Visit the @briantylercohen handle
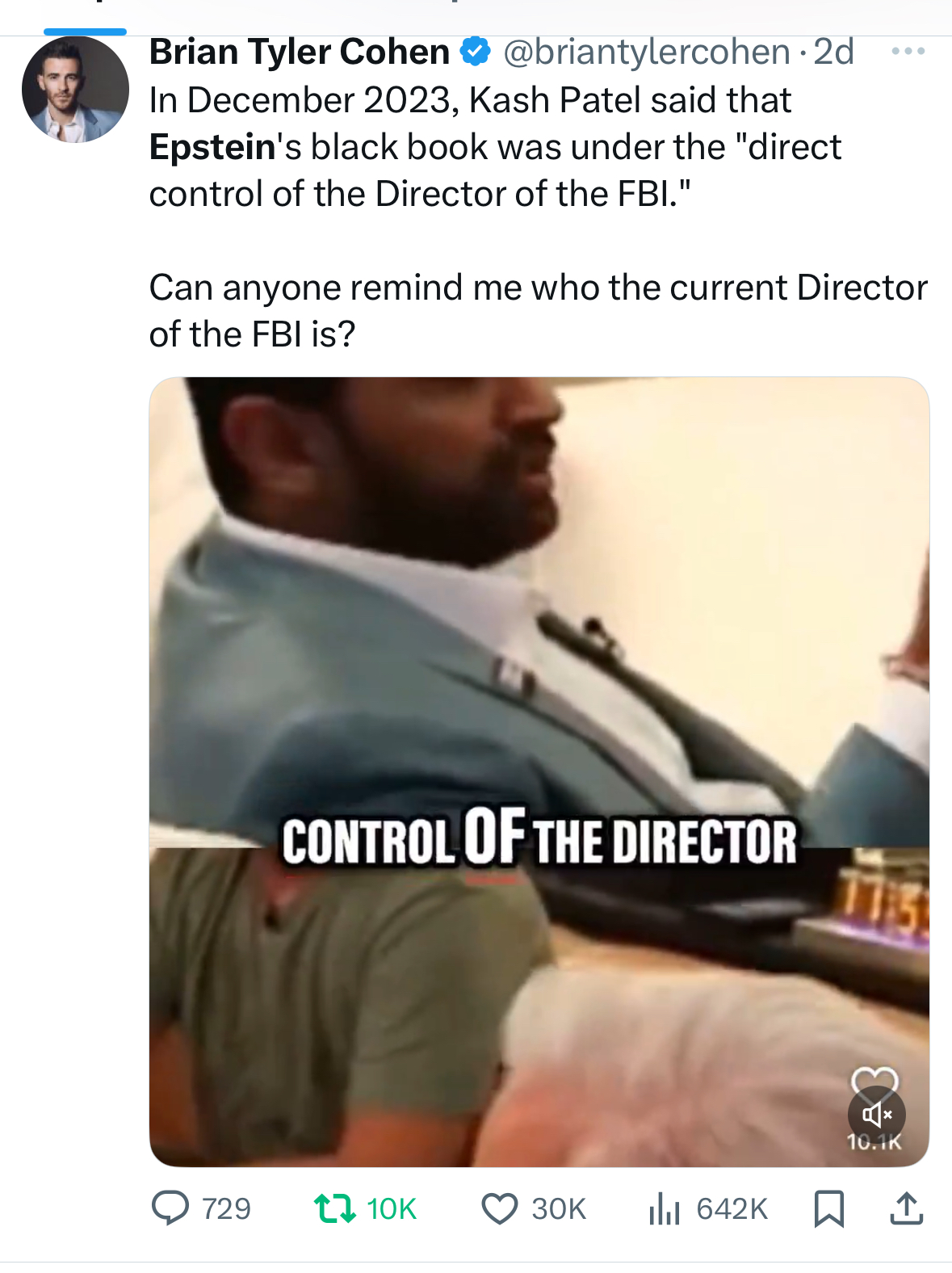Viewport: 952px width, 1273px height. coord(647,52)
